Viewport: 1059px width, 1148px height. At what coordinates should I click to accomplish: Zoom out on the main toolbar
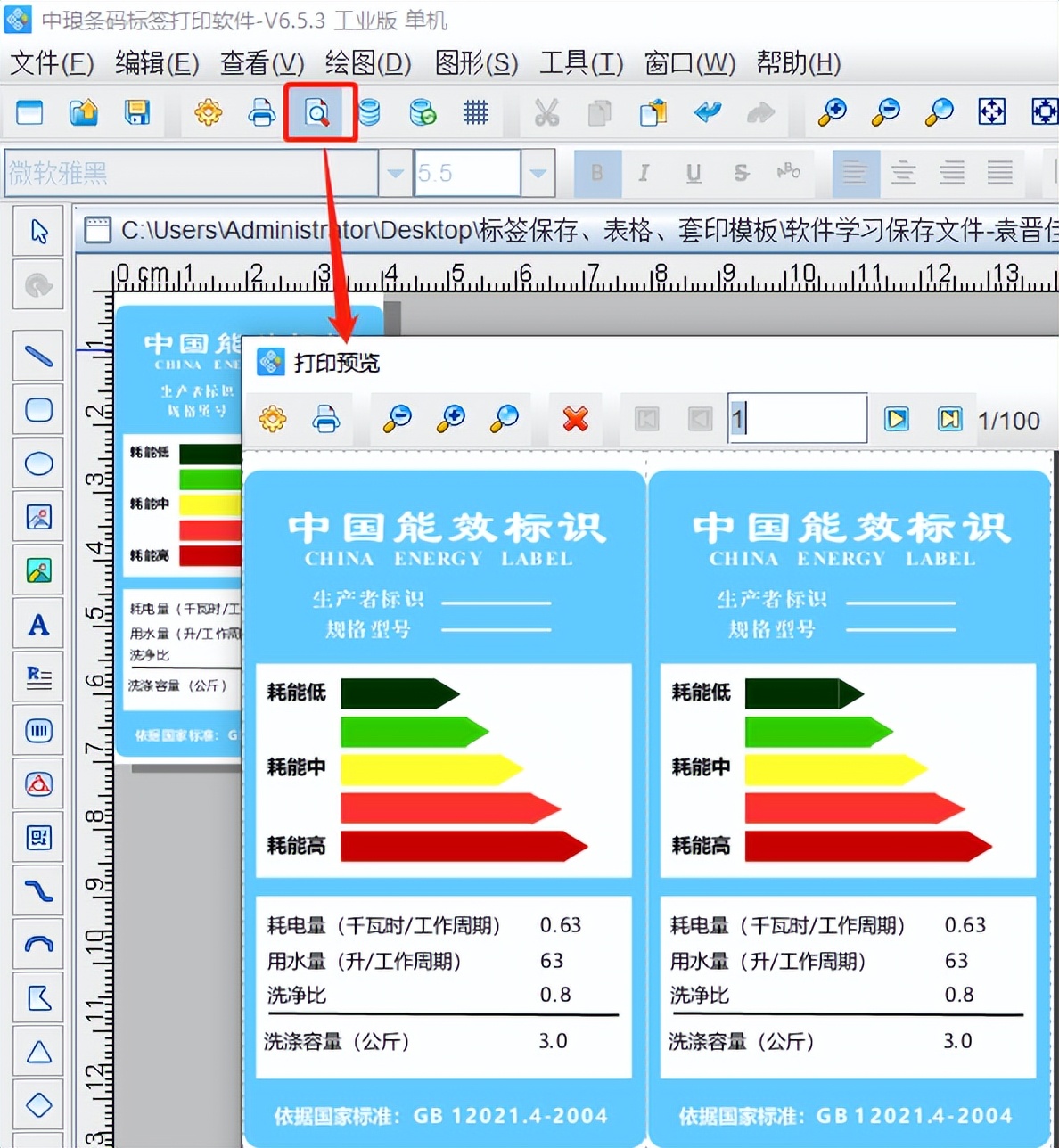886,112
